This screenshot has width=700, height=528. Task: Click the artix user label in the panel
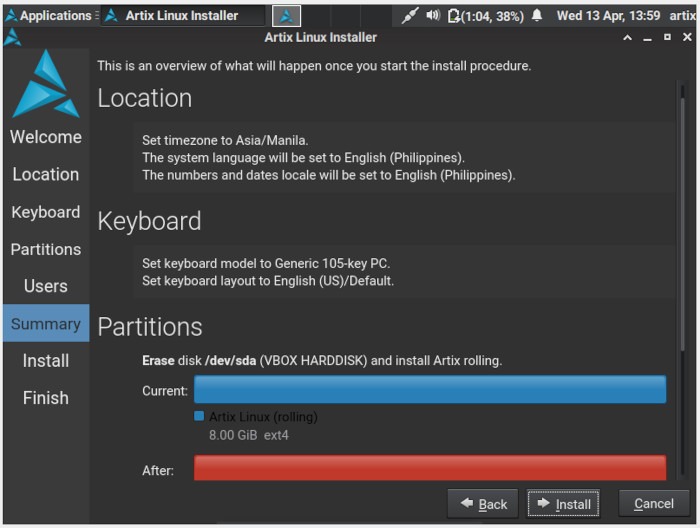tap(682, 16)
